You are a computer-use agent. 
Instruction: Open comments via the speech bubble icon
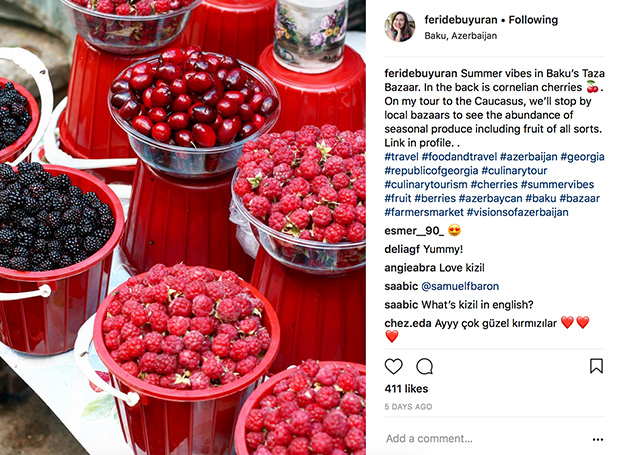(x=425, y=366)
